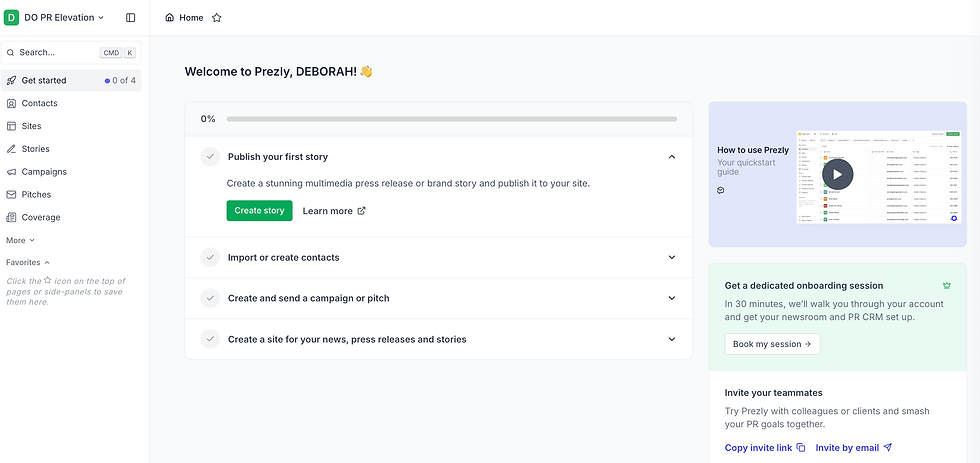Screen dimensions: 980x463
Task: Click the Campaigns megaphone icon
Action: point(11,172)
